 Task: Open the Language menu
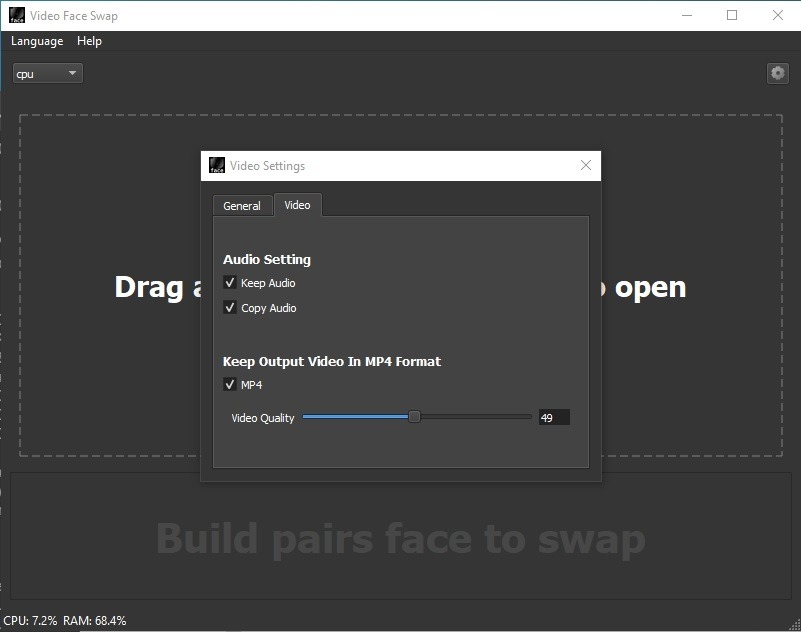coord(37,41)
